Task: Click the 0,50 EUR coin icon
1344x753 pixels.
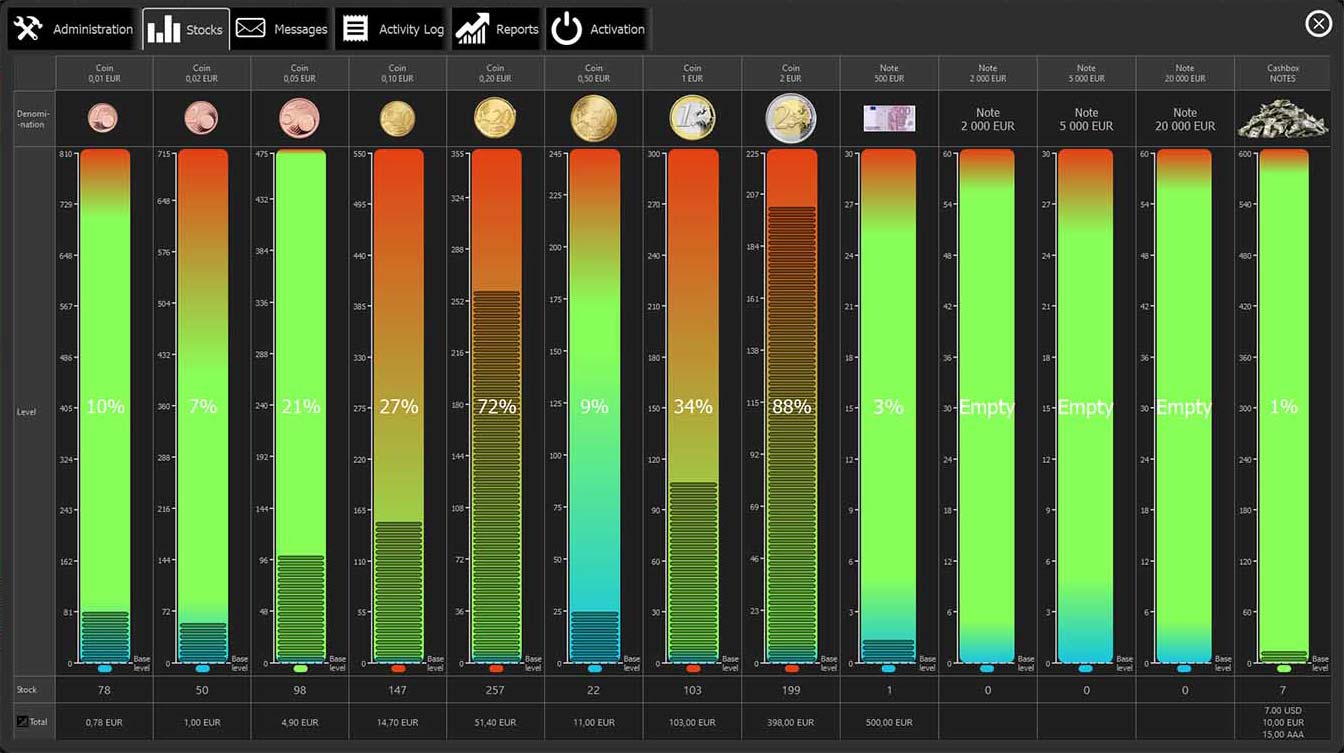Action: coord(594,118)
